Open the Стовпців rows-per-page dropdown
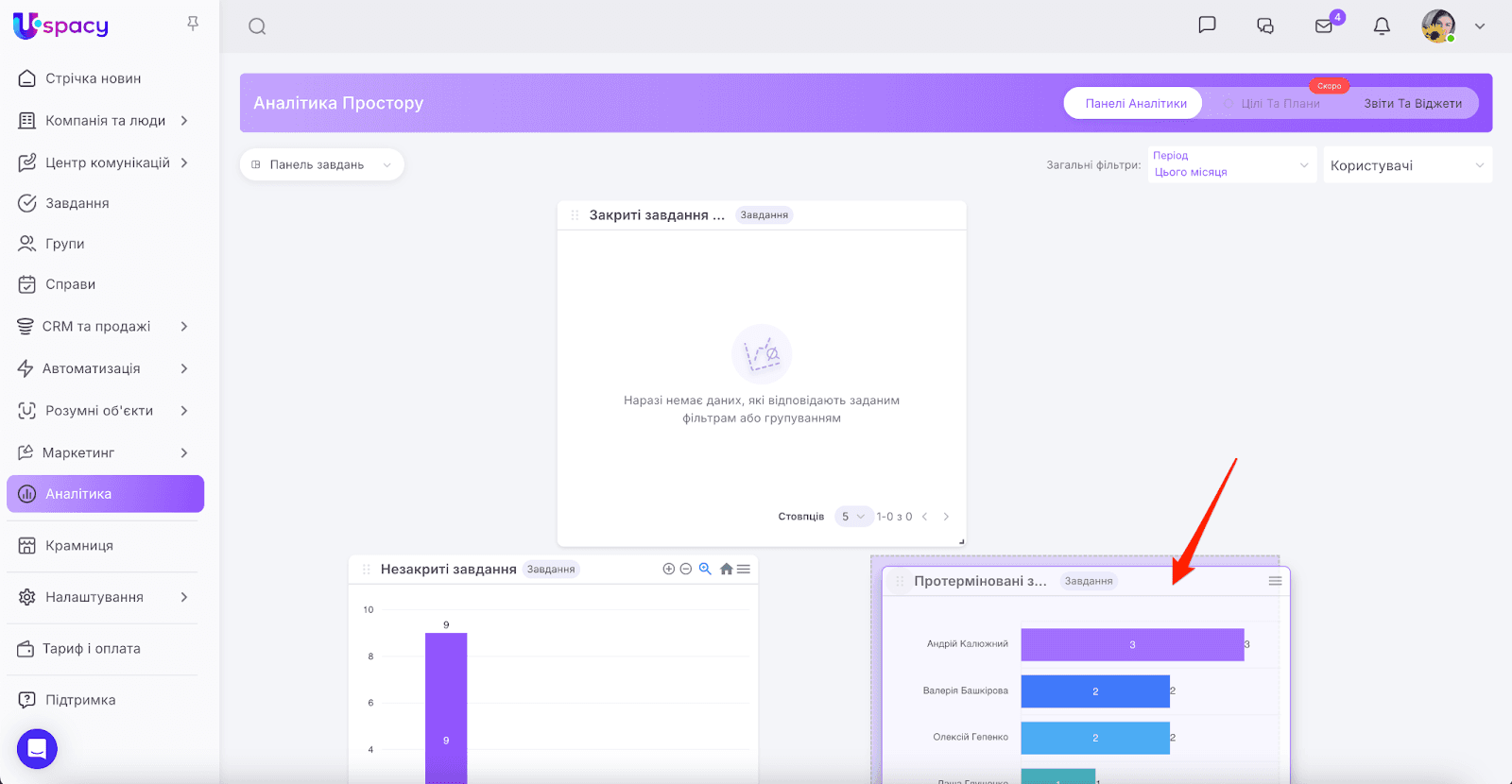Viewport: 1512px width, 784px height. 853,517
